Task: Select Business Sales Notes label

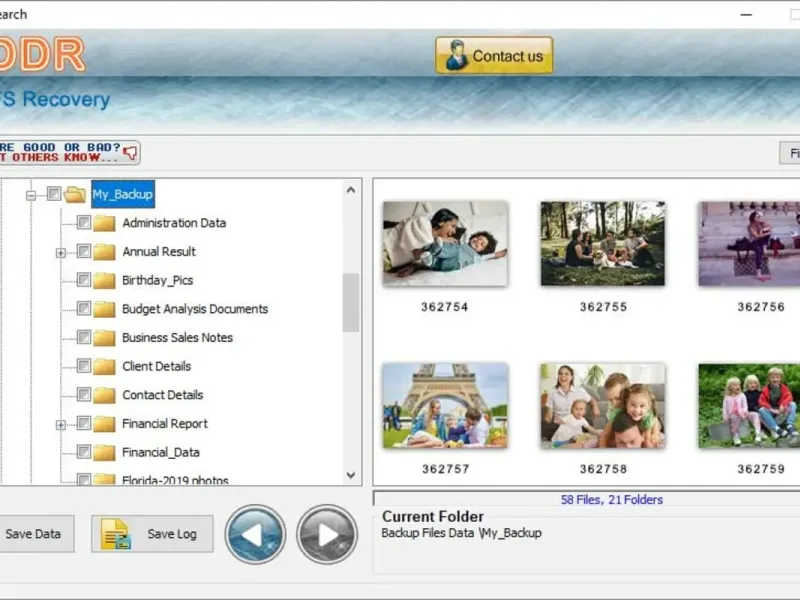Action: pyautogui.click(x=177, y=337)
